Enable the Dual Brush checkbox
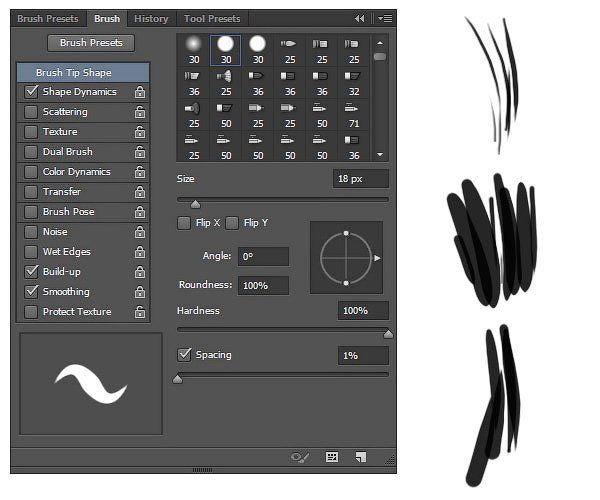This screenshot has width=600, height=500. point(31,152)
